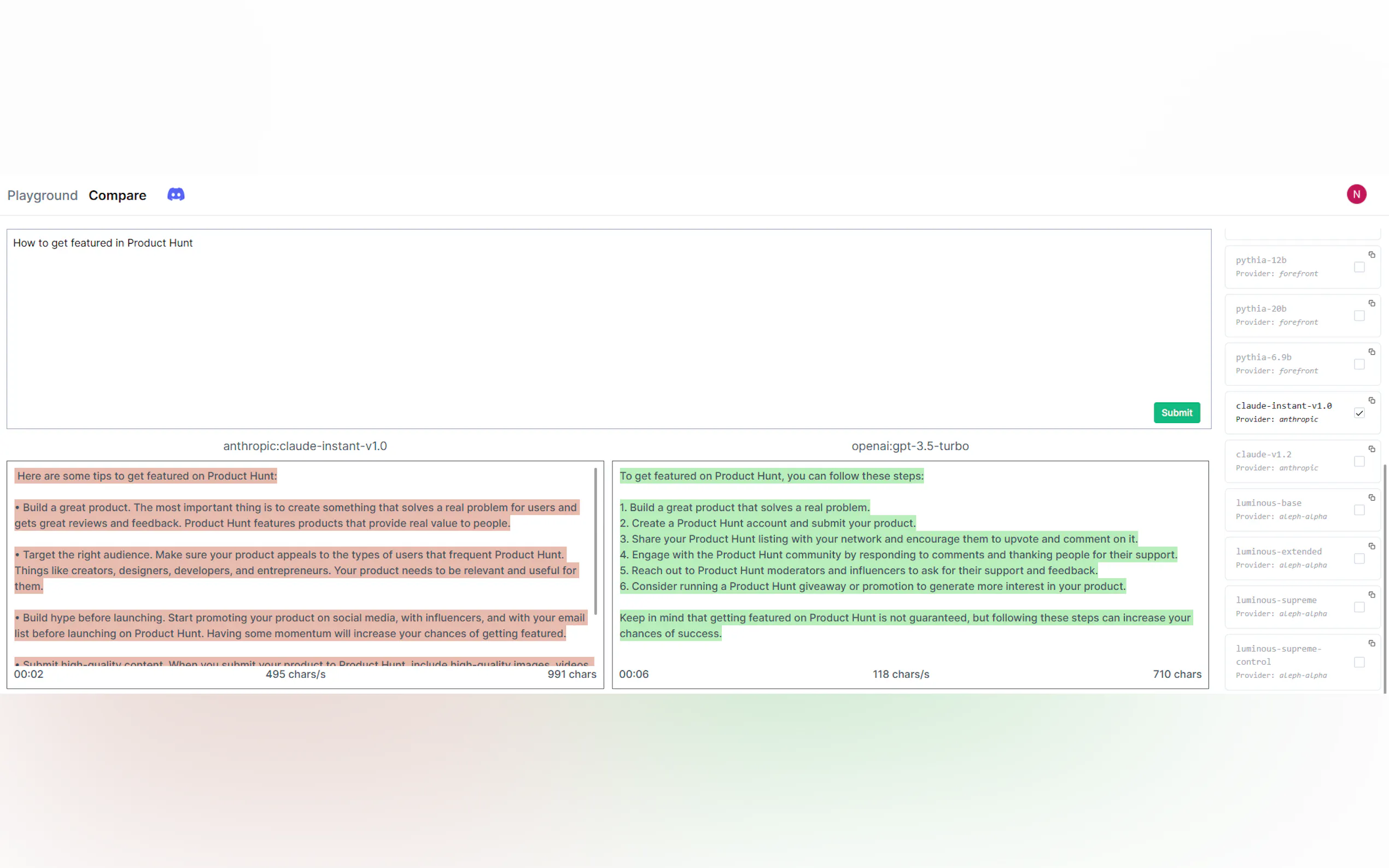Select the Compare tab

coord(117,195)
